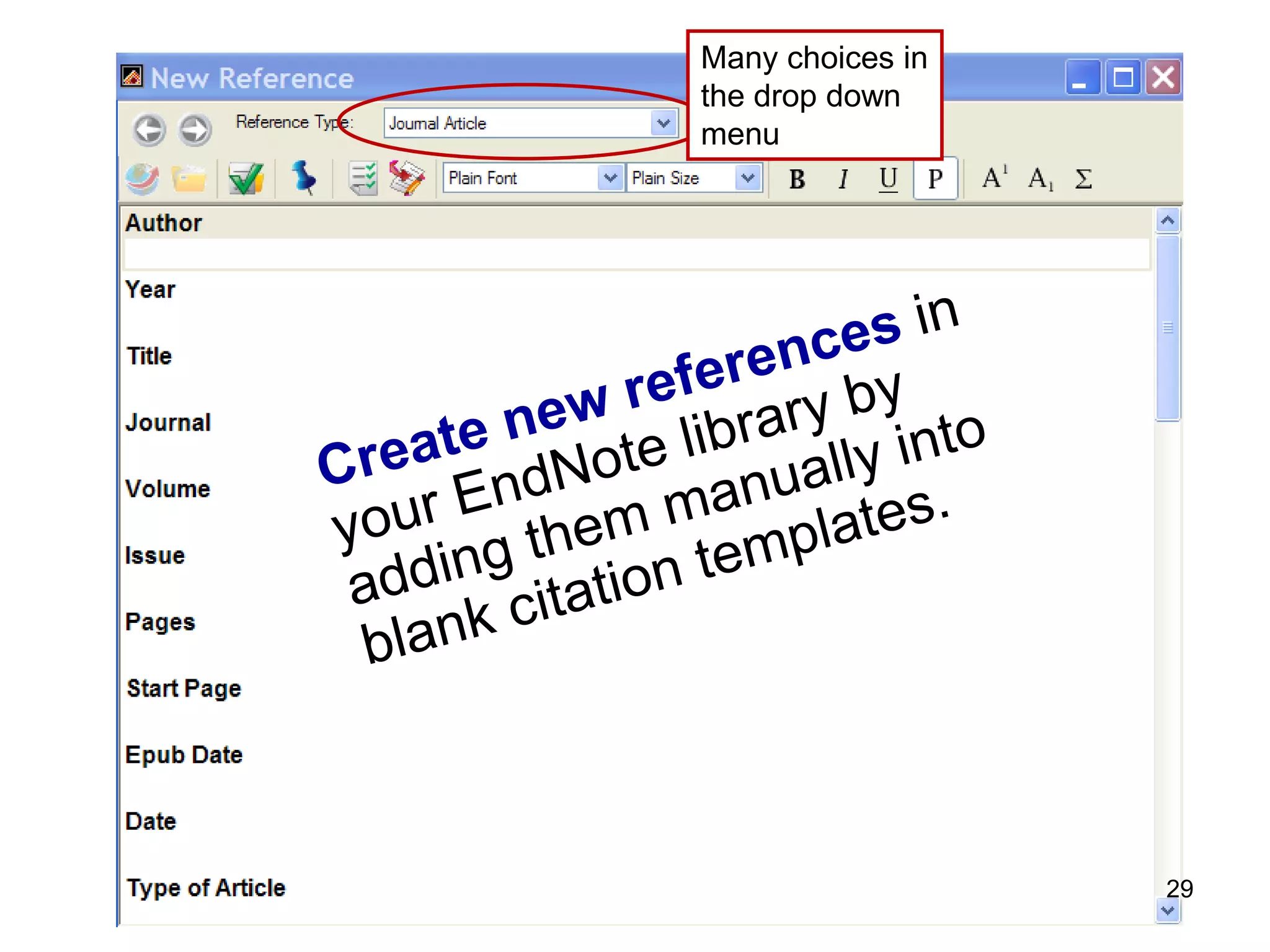This screenshot has height=952, width=1270.
Task: Toggle Underline formatting
Action: [x=889, y=179]
